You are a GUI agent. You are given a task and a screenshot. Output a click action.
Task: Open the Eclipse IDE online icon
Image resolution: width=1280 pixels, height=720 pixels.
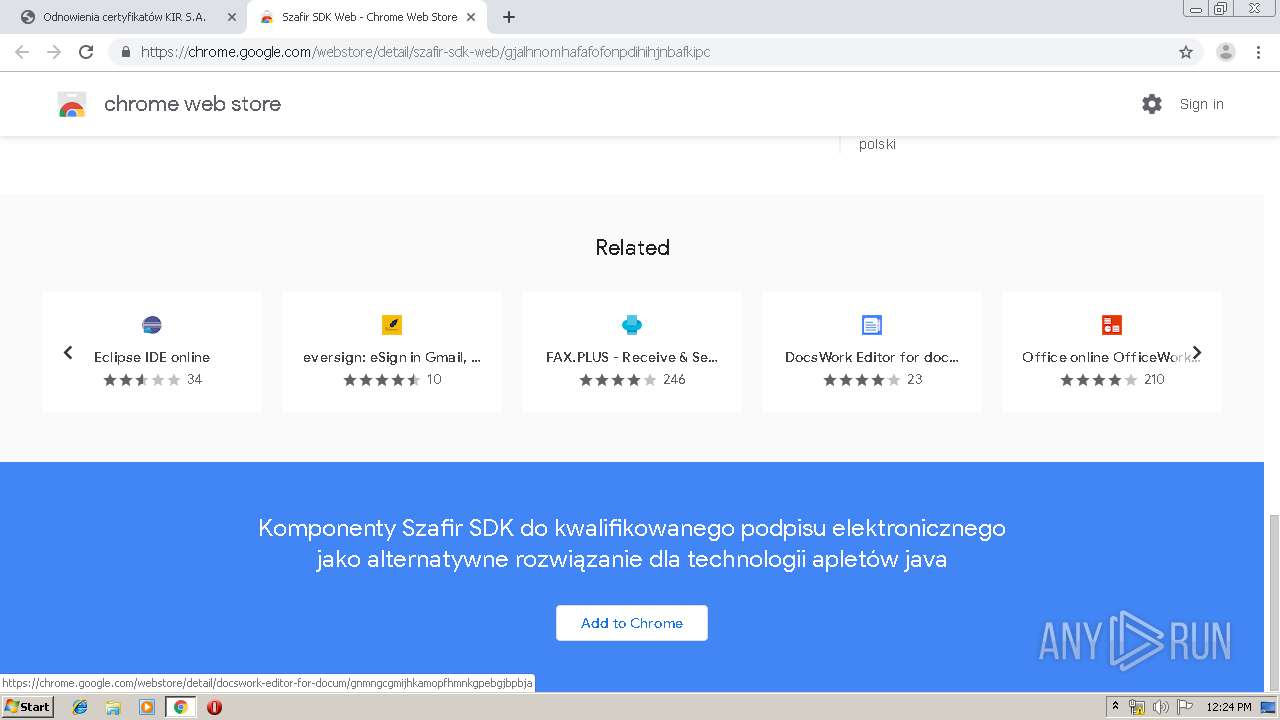click(152, 325)
